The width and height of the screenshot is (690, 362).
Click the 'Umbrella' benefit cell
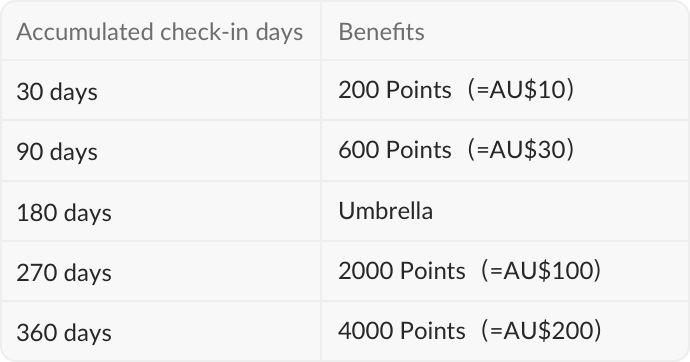point(505,211)
